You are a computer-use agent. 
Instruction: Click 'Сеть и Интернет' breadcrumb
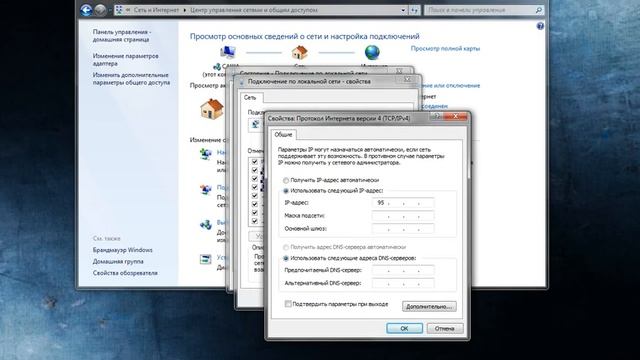point(156,10)
